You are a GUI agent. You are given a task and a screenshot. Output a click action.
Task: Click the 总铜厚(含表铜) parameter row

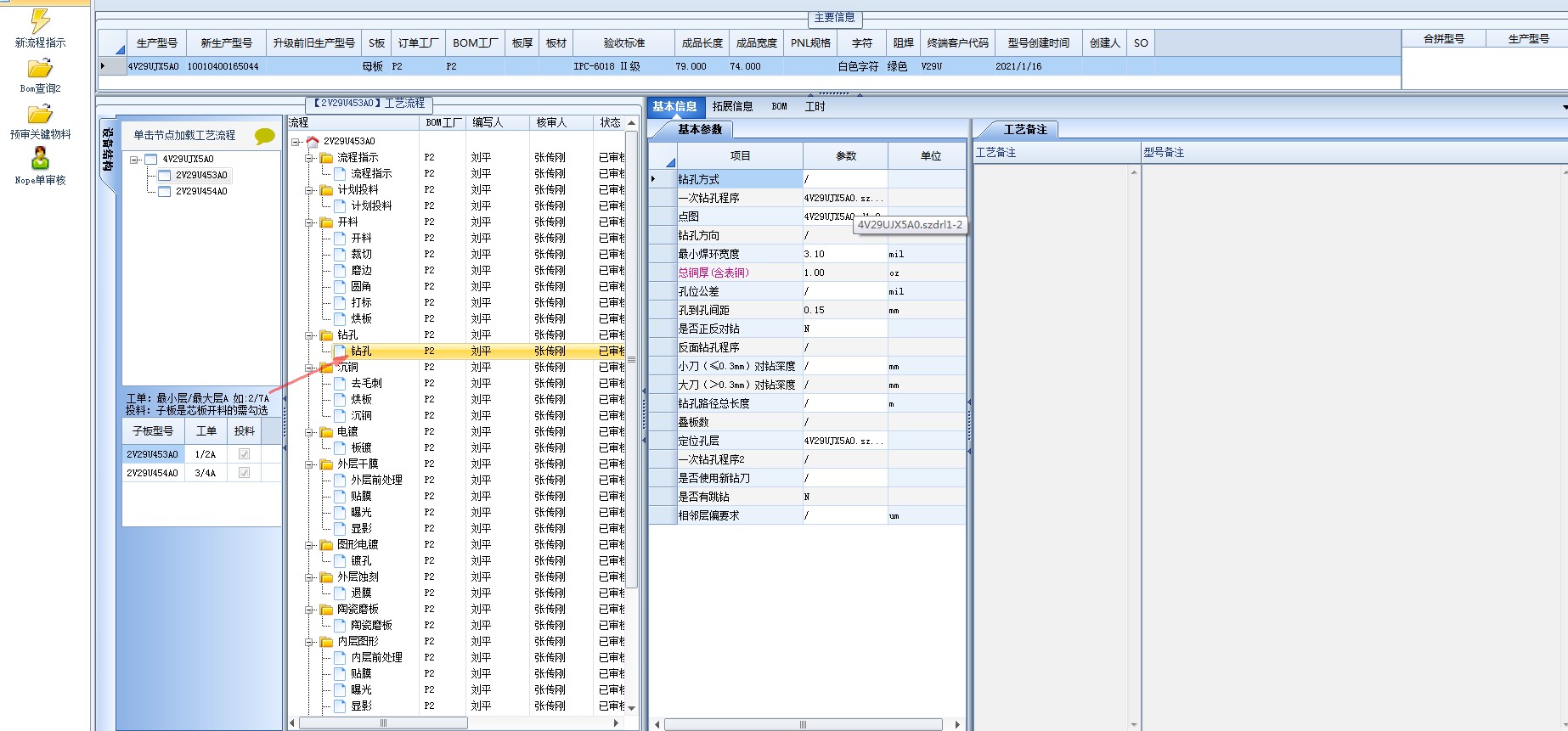click(807, 273)
